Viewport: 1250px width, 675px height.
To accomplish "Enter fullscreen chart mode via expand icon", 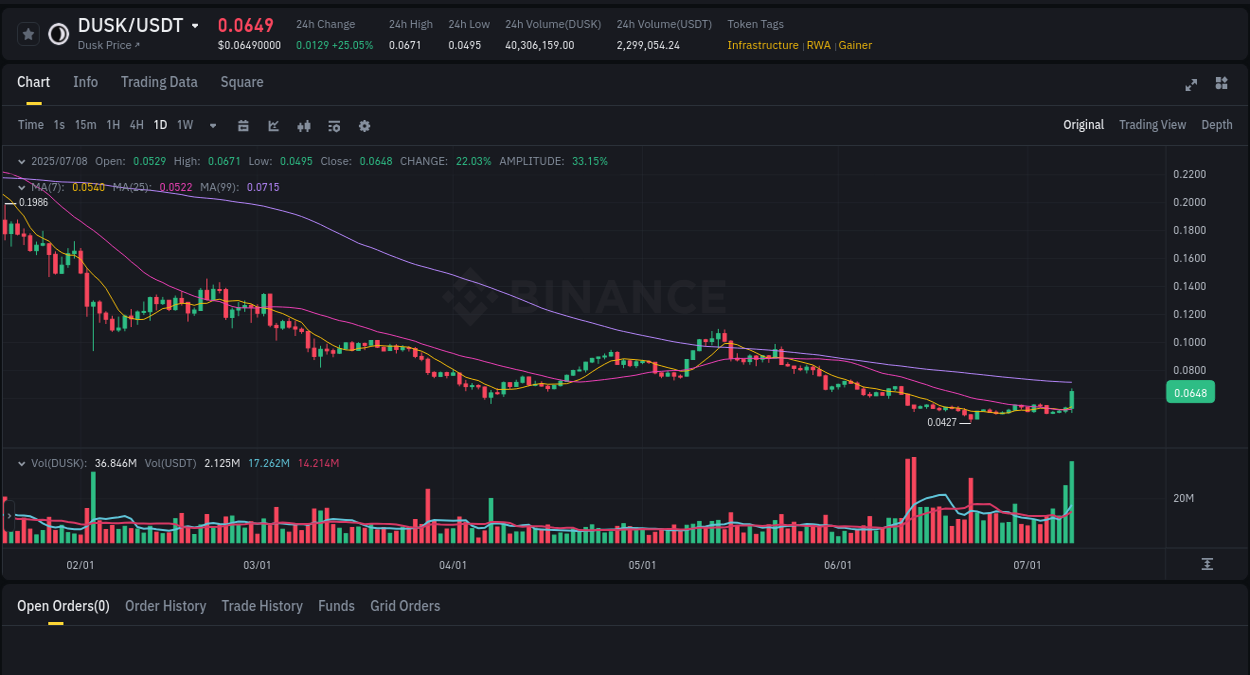I will point(1190,85).
